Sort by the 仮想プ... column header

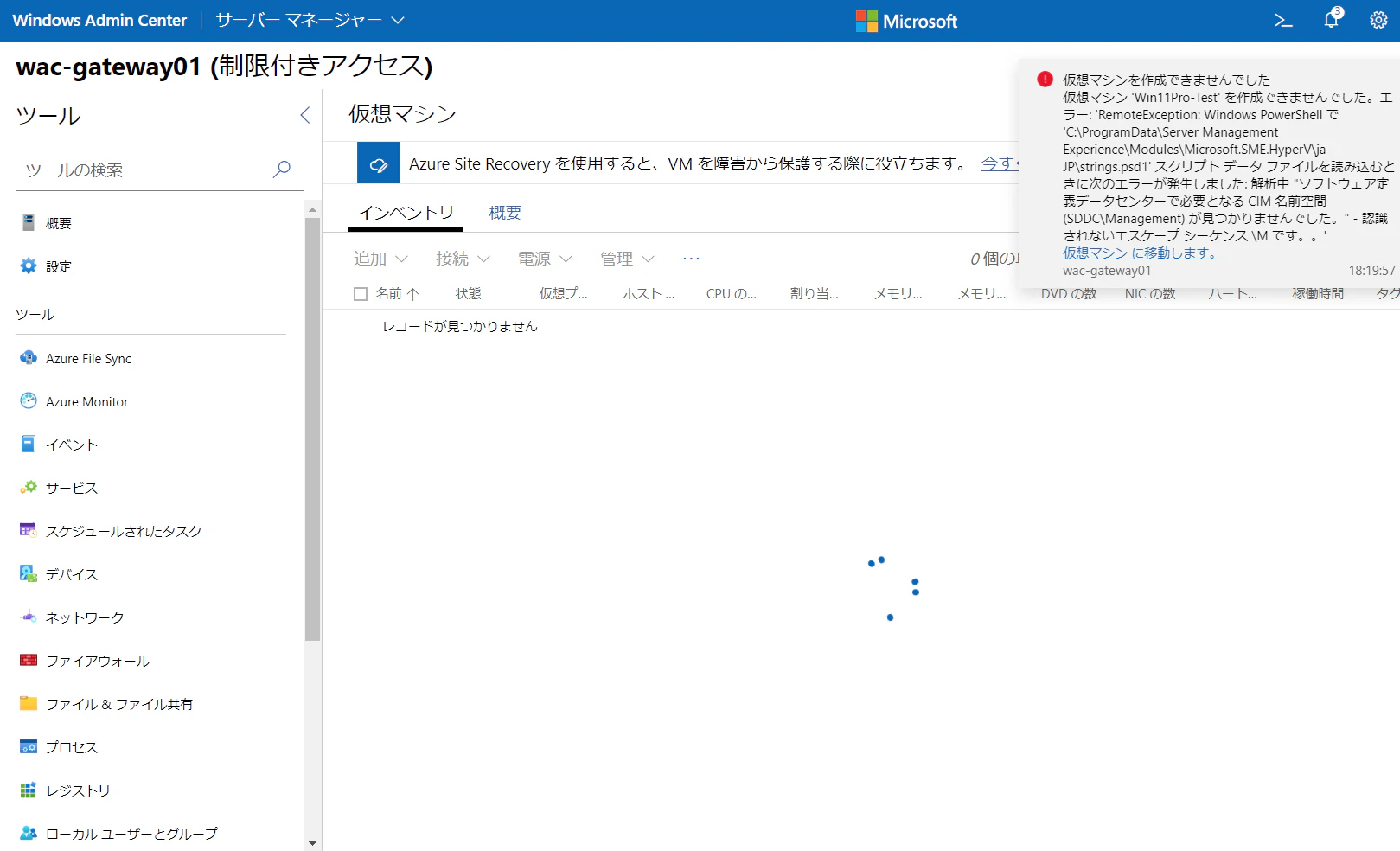tap(563, 294)
